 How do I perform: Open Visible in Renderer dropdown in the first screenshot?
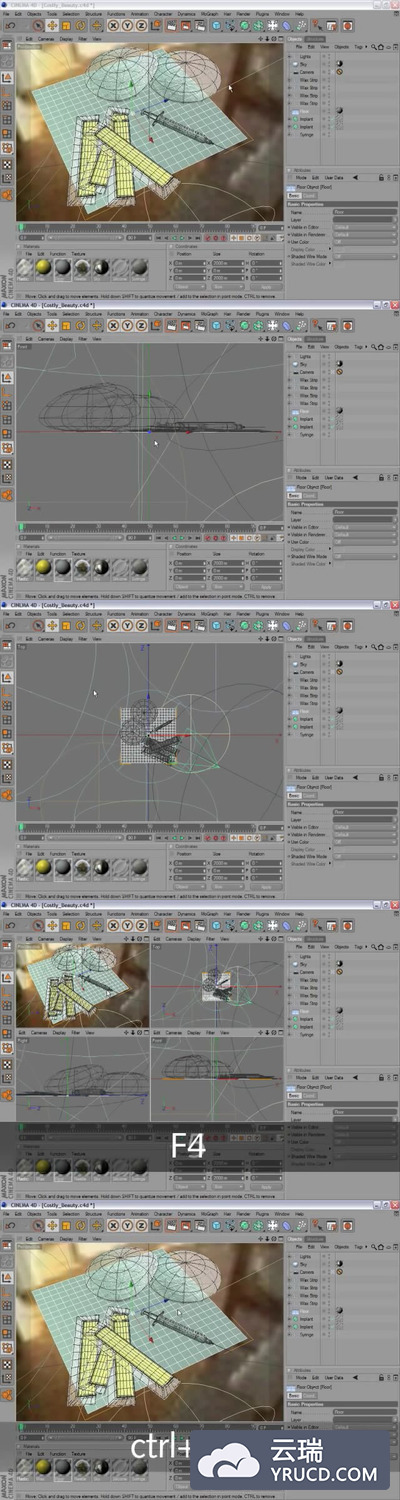pyautogui.click(x=364, y=234)
